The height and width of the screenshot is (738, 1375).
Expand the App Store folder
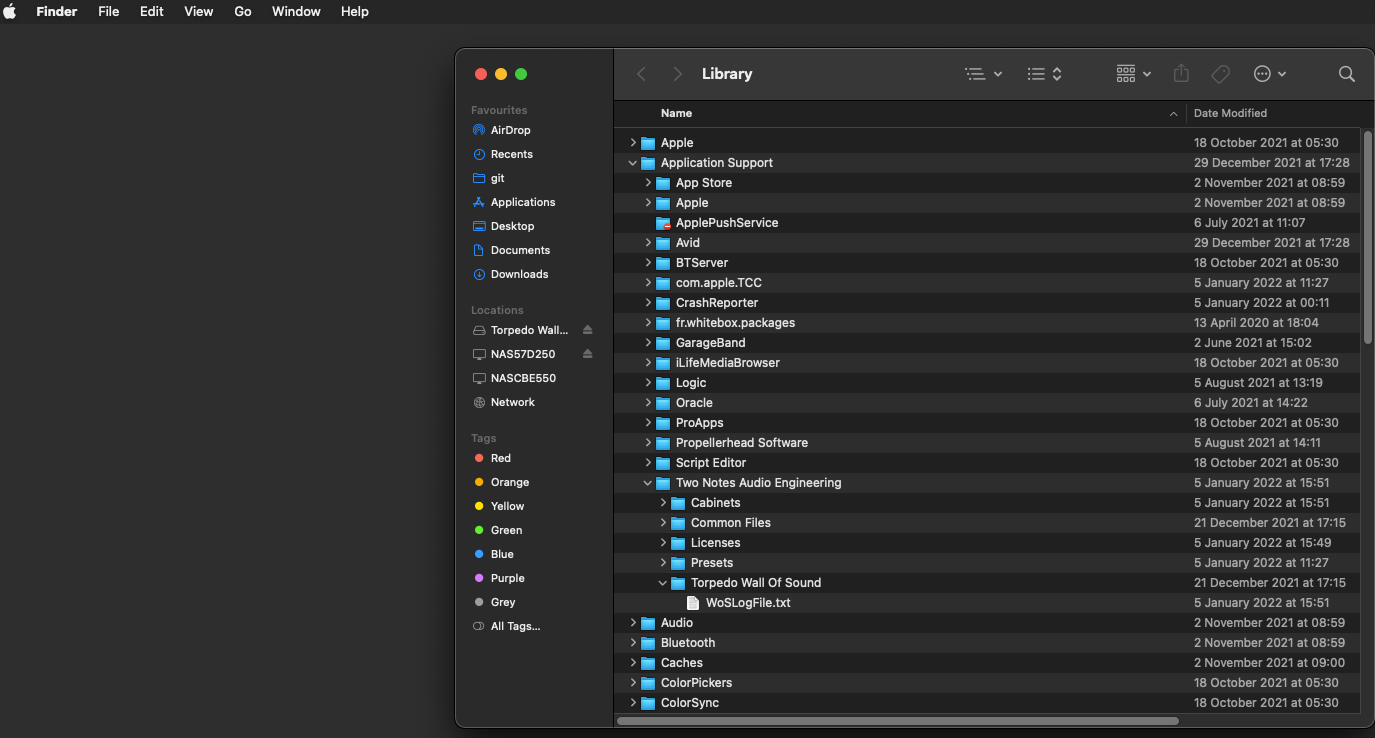tap(648, 183)
